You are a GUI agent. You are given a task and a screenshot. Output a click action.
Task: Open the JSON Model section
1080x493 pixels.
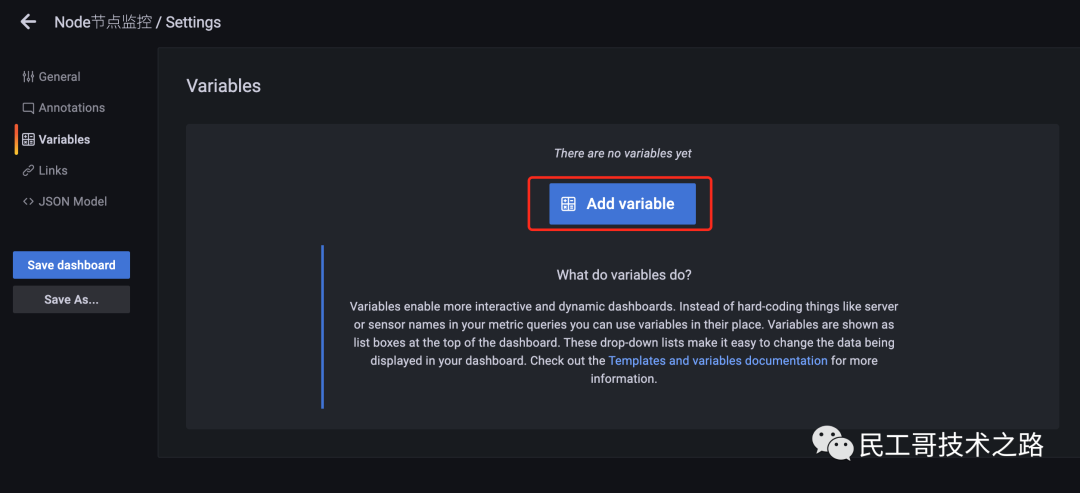(x=65, y=202)
